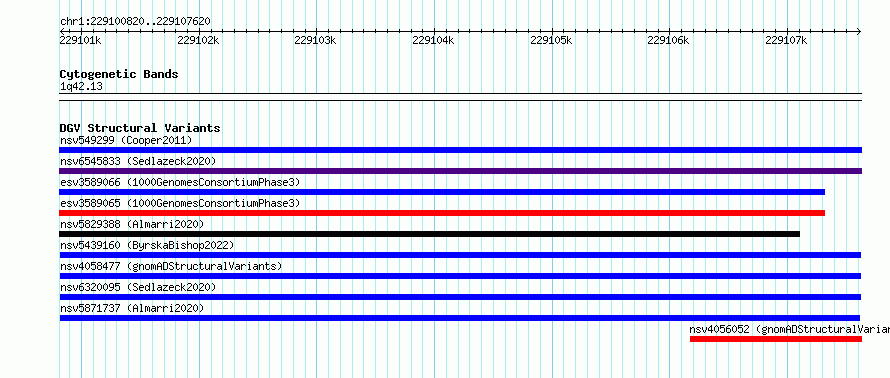This screenshot has width=890, height=378.
Task: Click the ruler's left arrowhead
Action: (62, 31)
